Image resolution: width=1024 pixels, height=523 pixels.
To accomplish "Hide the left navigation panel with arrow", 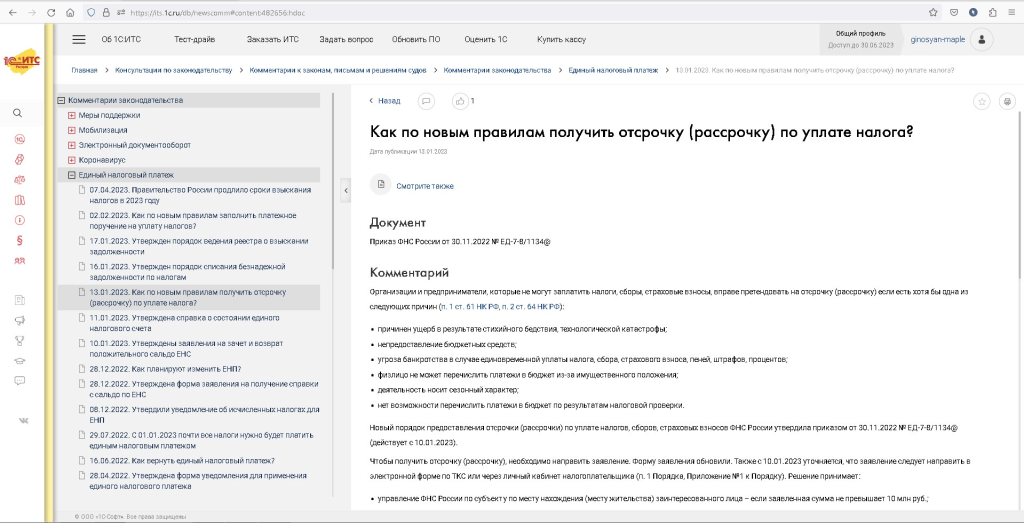I will [344, 190].
